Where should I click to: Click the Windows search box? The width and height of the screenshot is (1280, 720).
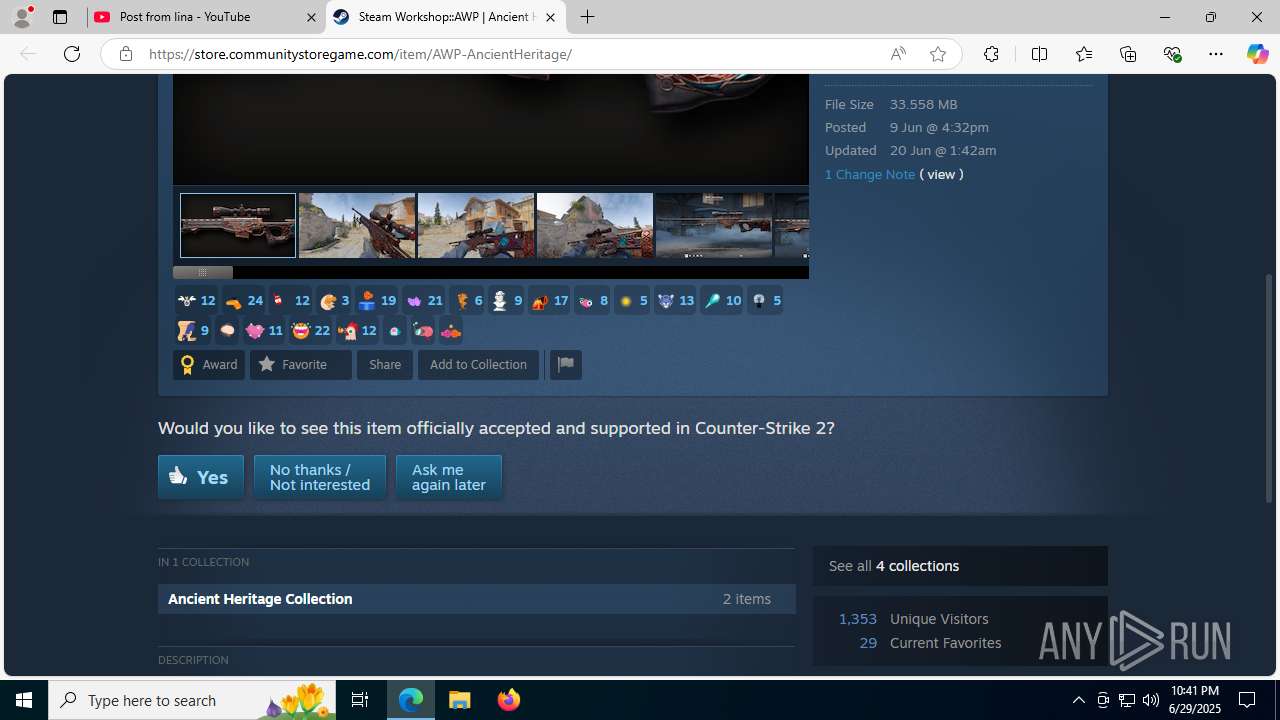click(x=194, y=700)
